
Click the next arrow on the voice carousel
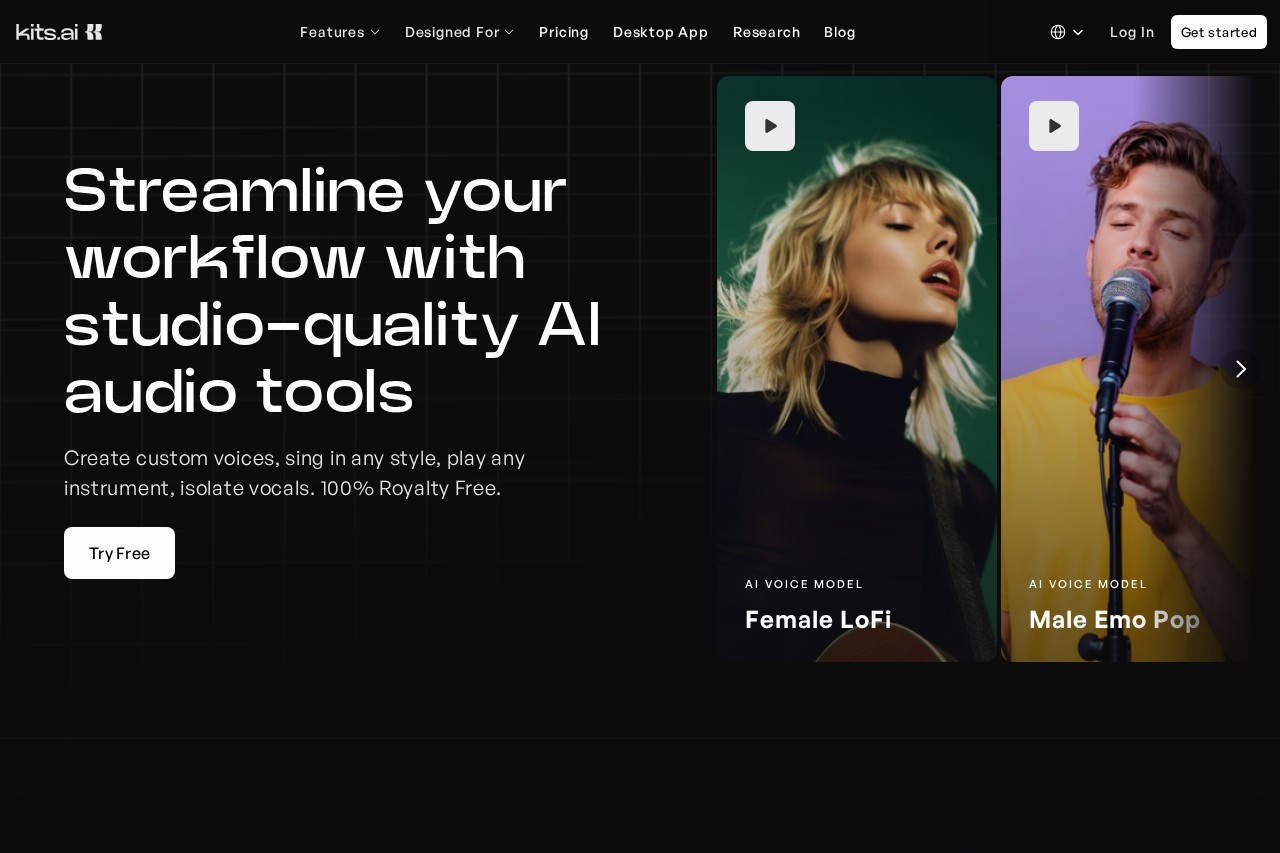pyautogui.click(x=1240, y=369)
